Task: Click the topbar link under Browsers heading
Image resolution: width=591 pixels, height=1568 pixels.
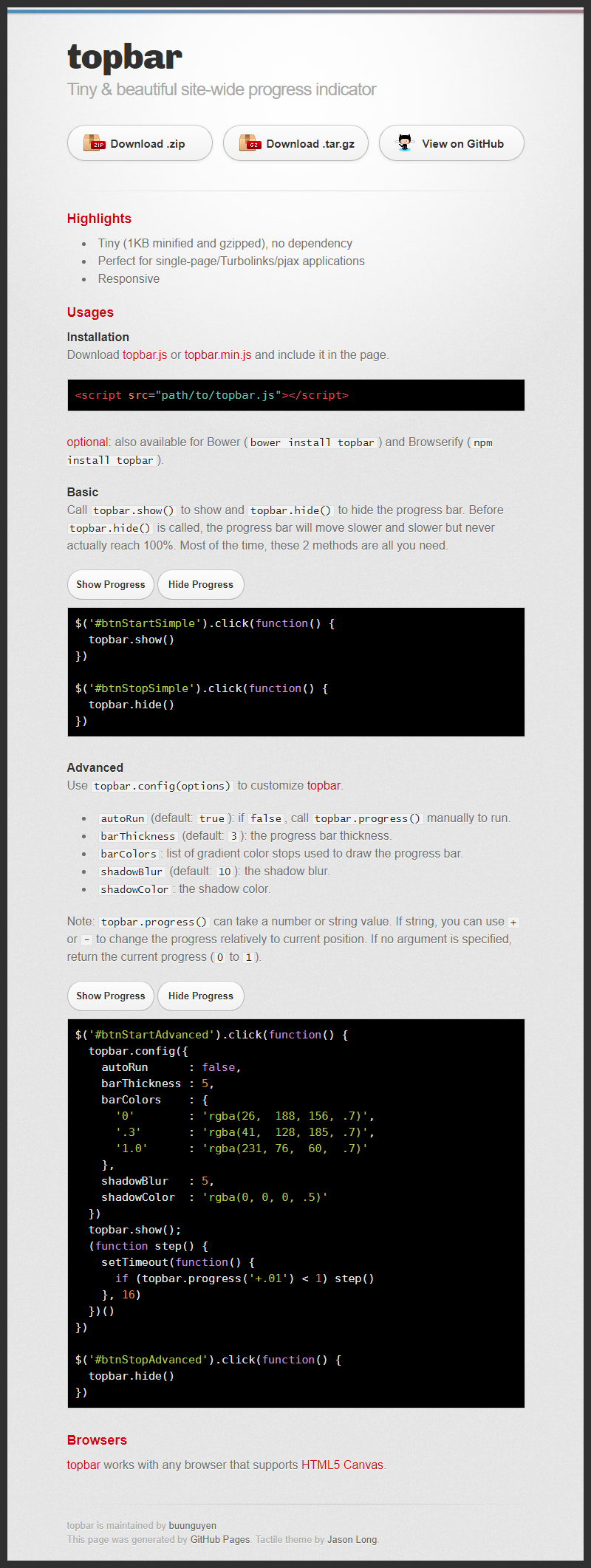Action: click(x=83, y=1465)
